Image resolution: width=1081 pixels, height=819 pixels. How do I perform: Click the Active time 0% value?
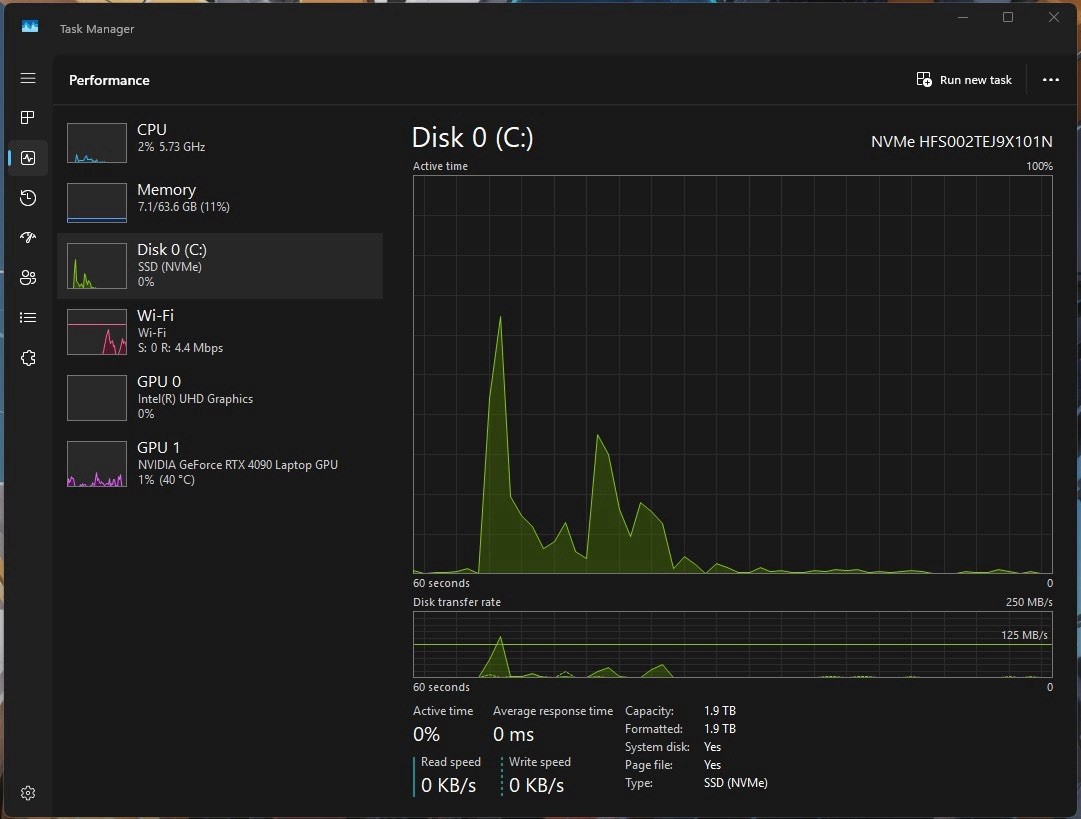point(426,734)
